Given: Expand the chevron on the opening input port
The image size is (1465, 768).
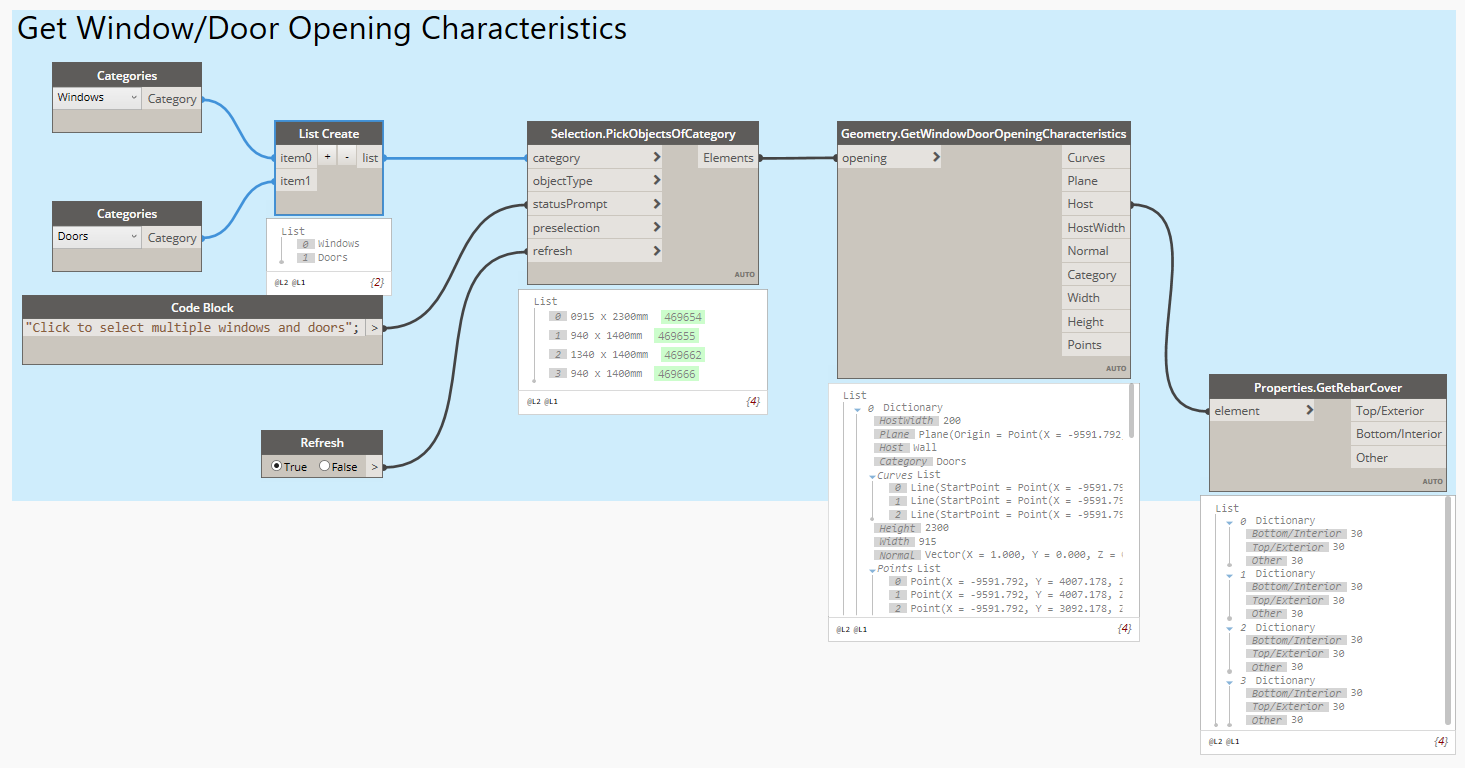Looking at the screenshot, I should point(935,158).
